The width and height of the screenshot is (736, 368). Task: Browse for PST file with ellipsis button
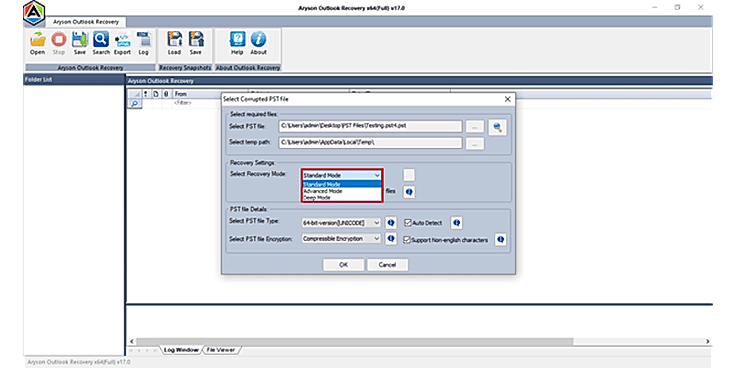(475, 127)
